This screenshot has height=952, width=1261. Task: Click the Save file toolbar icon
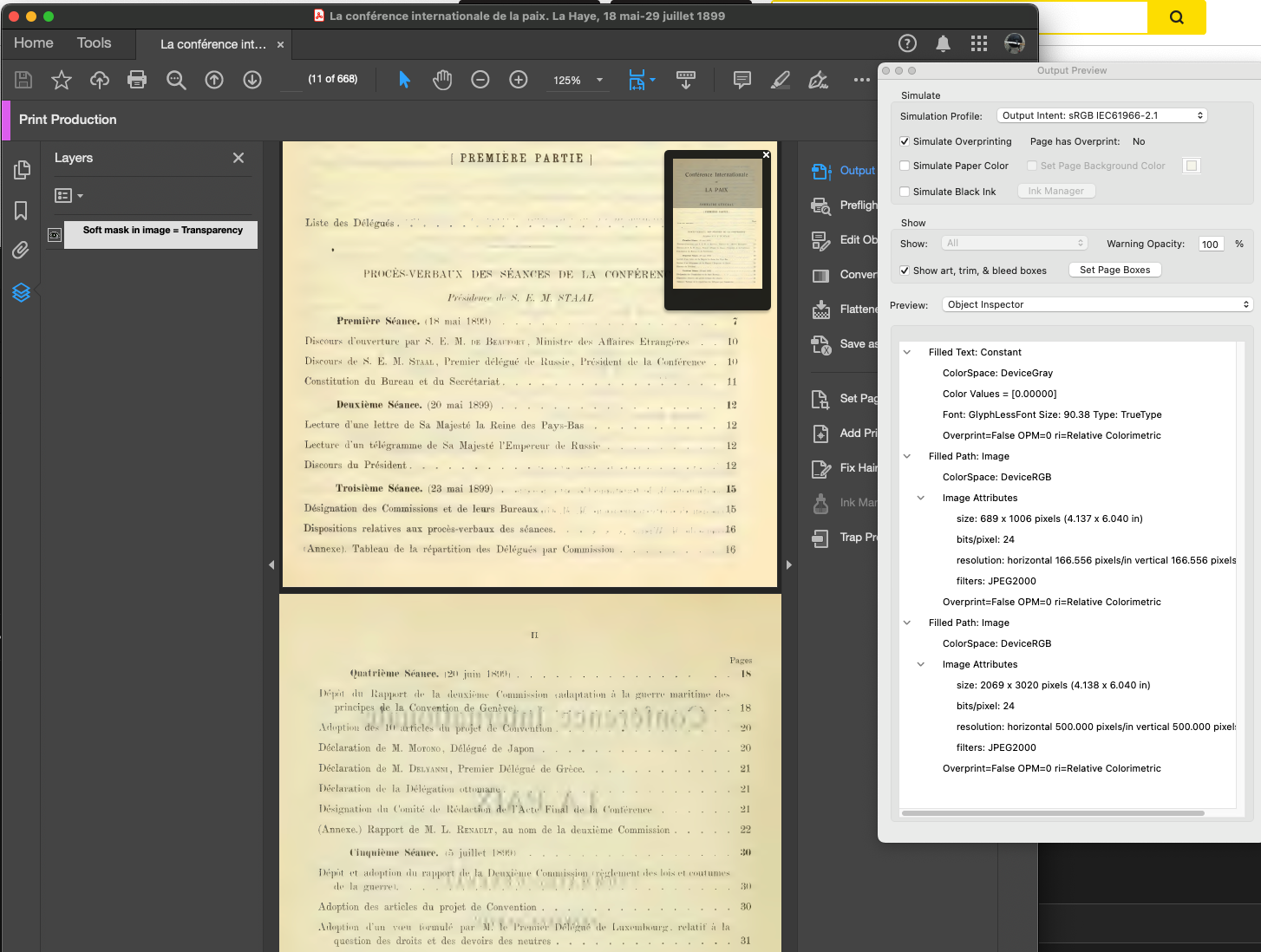(23, 80)
